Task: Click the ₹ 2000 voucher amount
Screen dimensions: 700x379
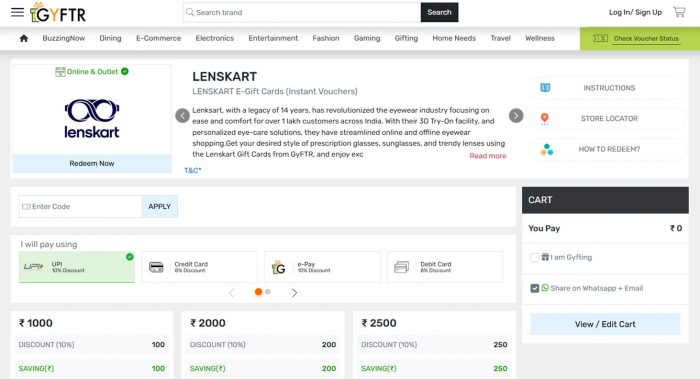Action: point(208,323)
